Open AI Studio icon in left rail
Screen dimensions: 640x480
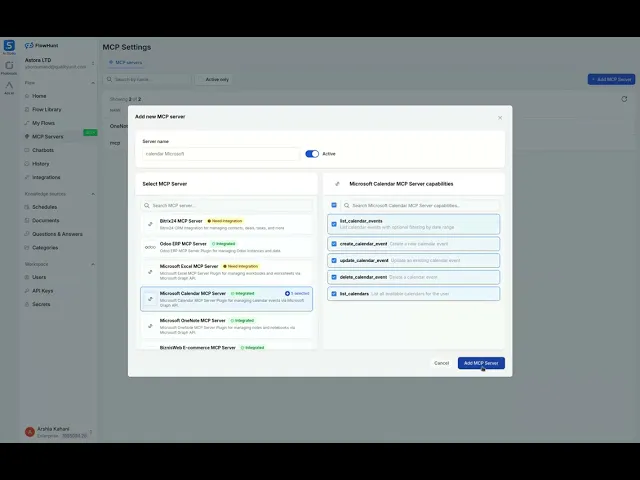(9, 45)
